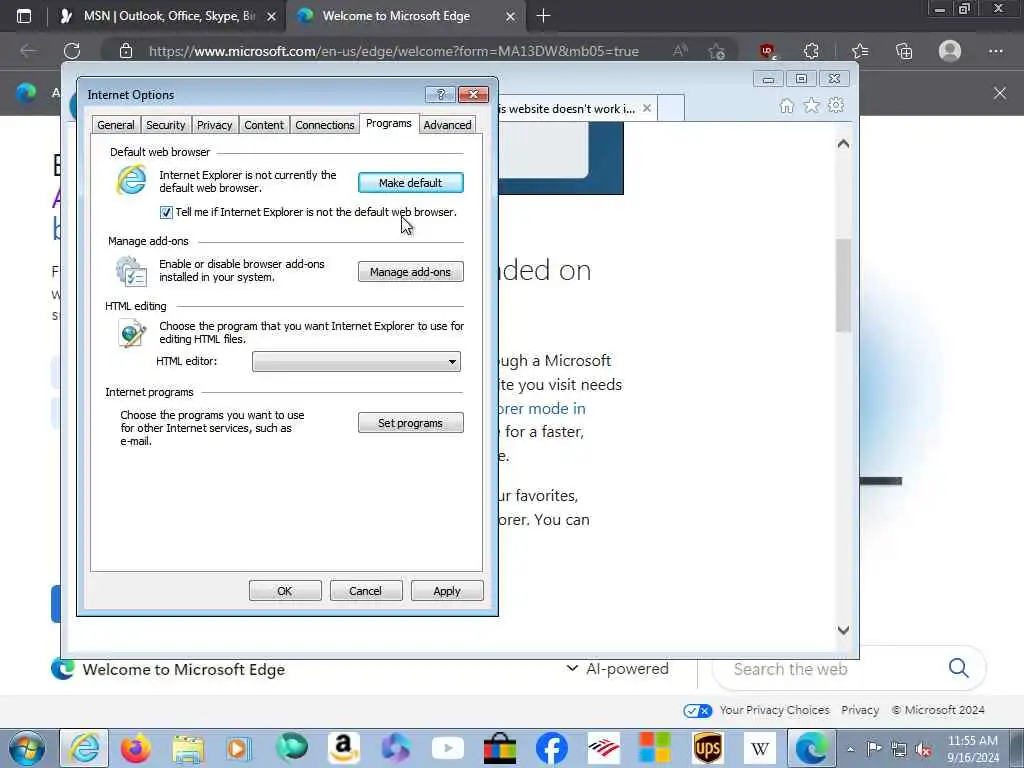Open Edge tab actions menu icon
This screenshot has width=1024, height=768.
24,16
